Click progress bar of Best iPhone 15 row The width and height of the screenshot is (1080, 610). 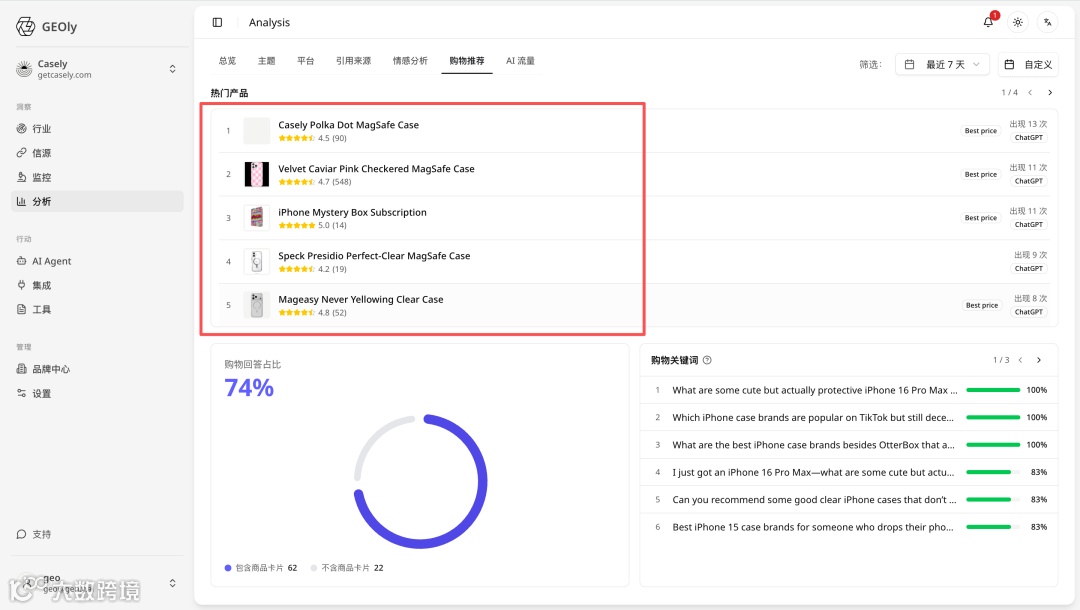tap(993, 527)
